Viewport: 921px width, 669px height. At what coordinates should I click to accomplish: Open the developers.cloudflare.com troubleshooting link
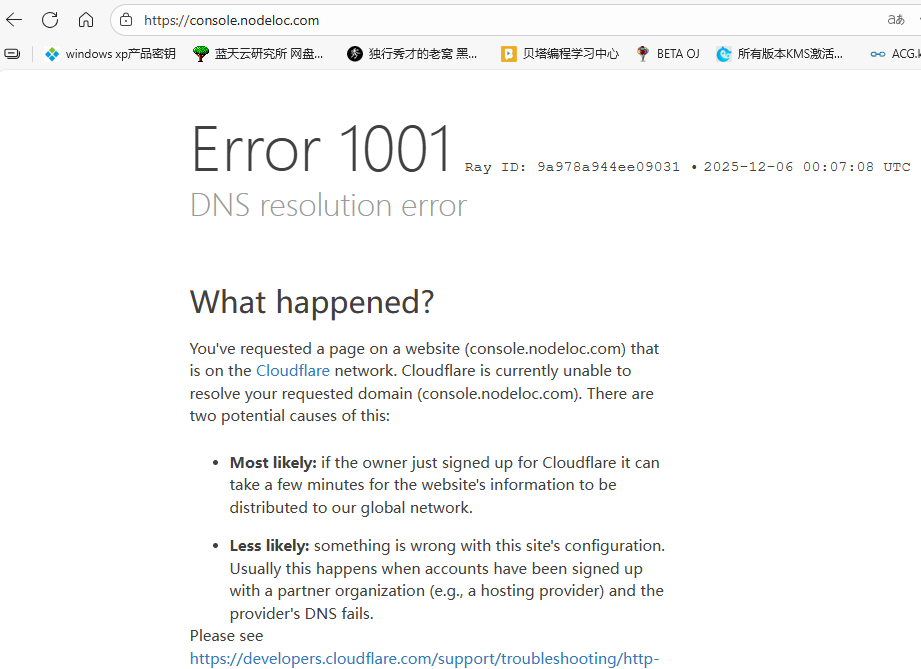click(425, 658)
